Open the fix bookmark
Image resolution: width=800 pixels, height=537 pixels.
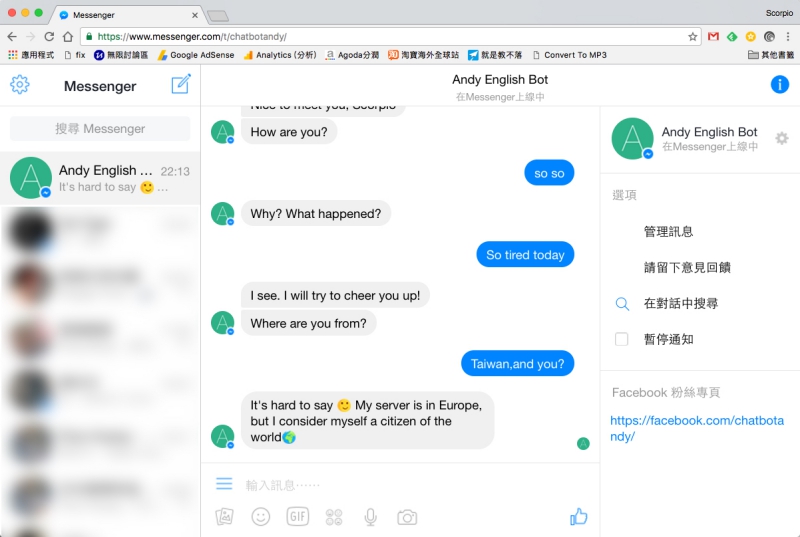pyautogui.click(x=75, y=55)
